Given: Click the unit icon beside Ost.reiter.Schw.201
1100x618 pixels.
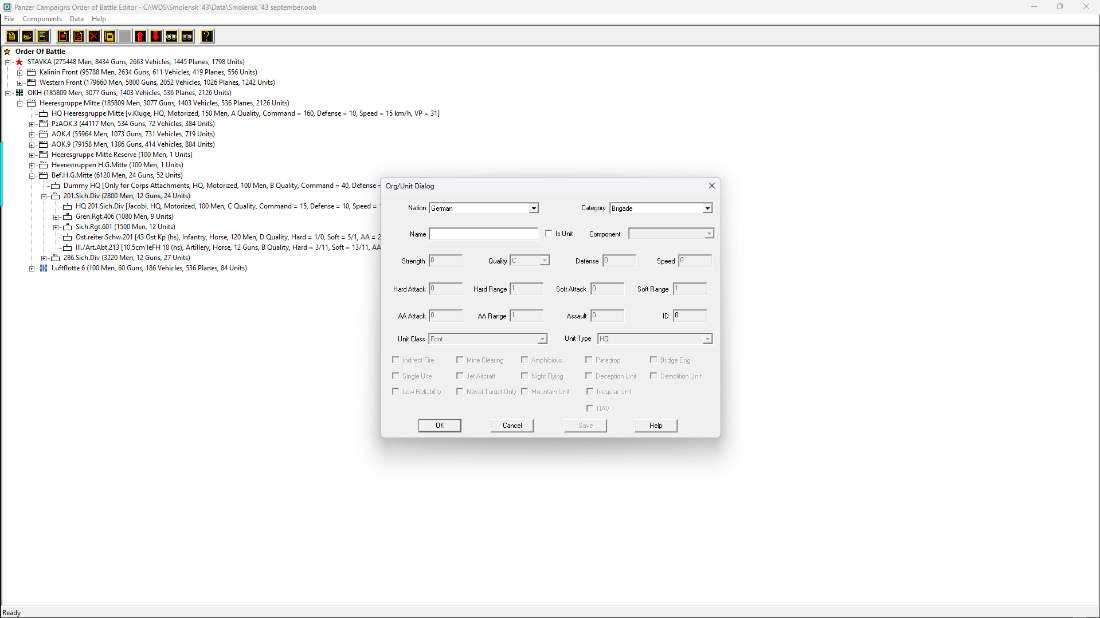Looking at the screenshot, I should (x=67, y=237).
